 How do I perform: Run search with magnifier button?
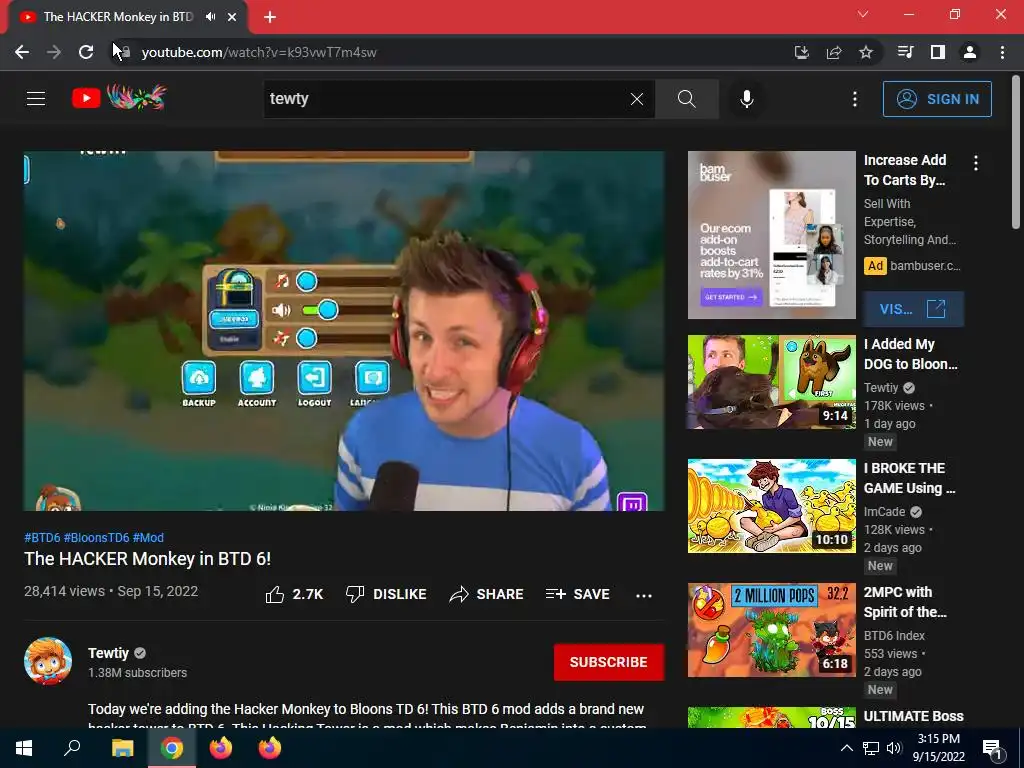point(686,99)
